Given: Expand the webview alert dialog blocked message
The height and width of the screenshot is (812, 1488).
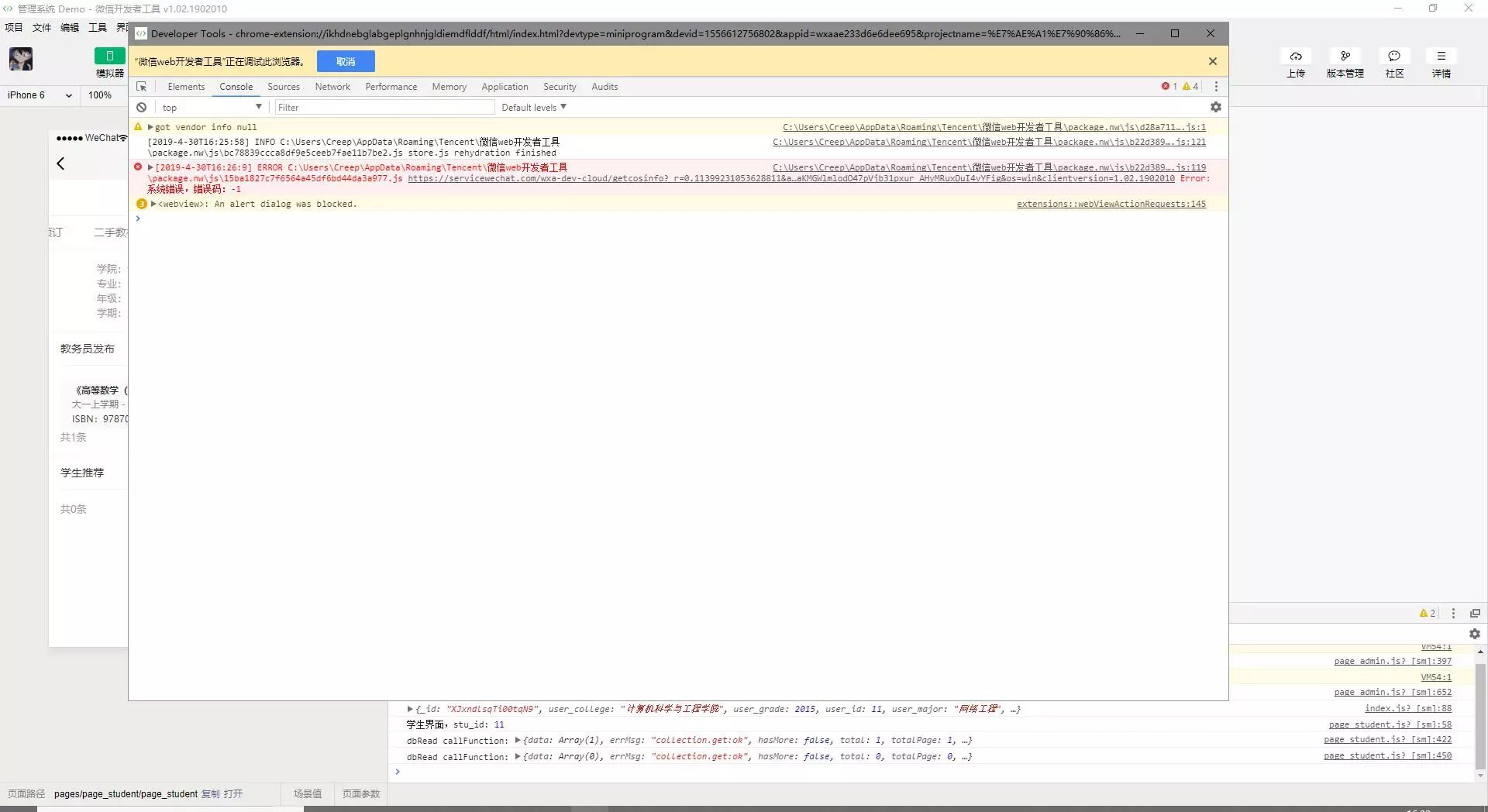Looking at the screenshot, I should coord(153,204).
